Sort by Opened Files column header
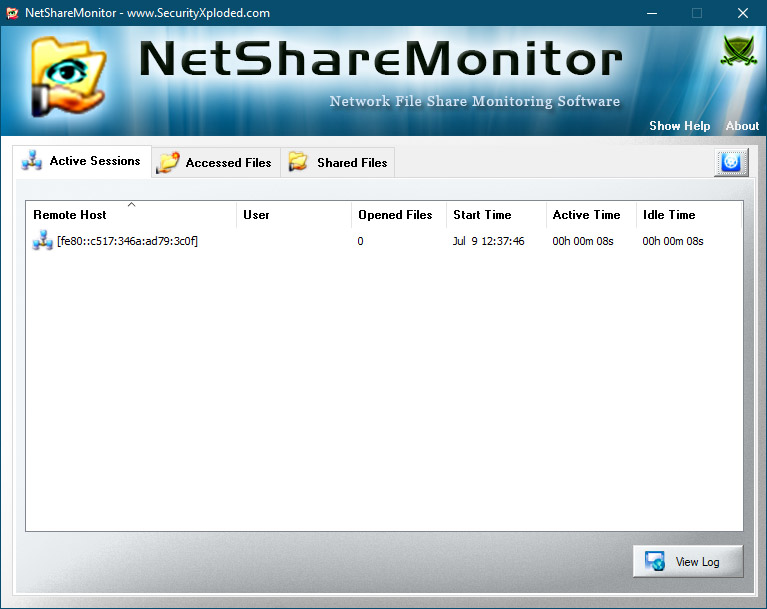The image size is (767, 609). click(399, 215)
